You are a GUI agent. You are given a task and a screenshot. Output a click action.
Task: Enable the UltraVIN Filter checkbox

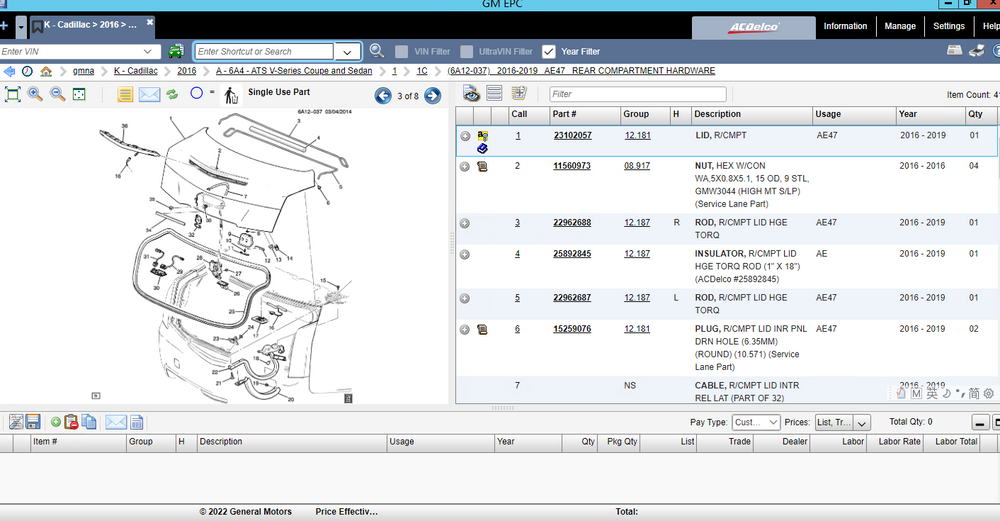(x=467, y=51)
